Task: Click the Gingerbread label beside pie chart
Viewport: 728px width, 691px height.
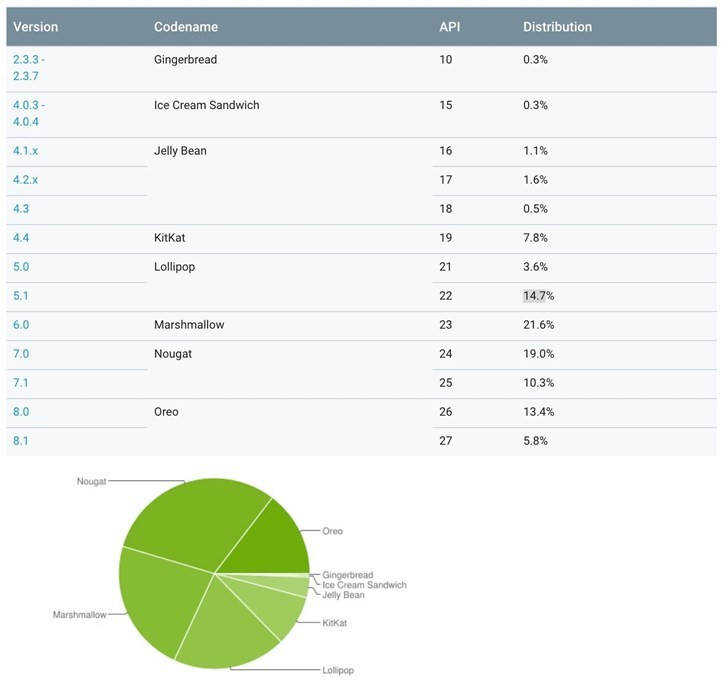Action: click(x=347, y=575)
